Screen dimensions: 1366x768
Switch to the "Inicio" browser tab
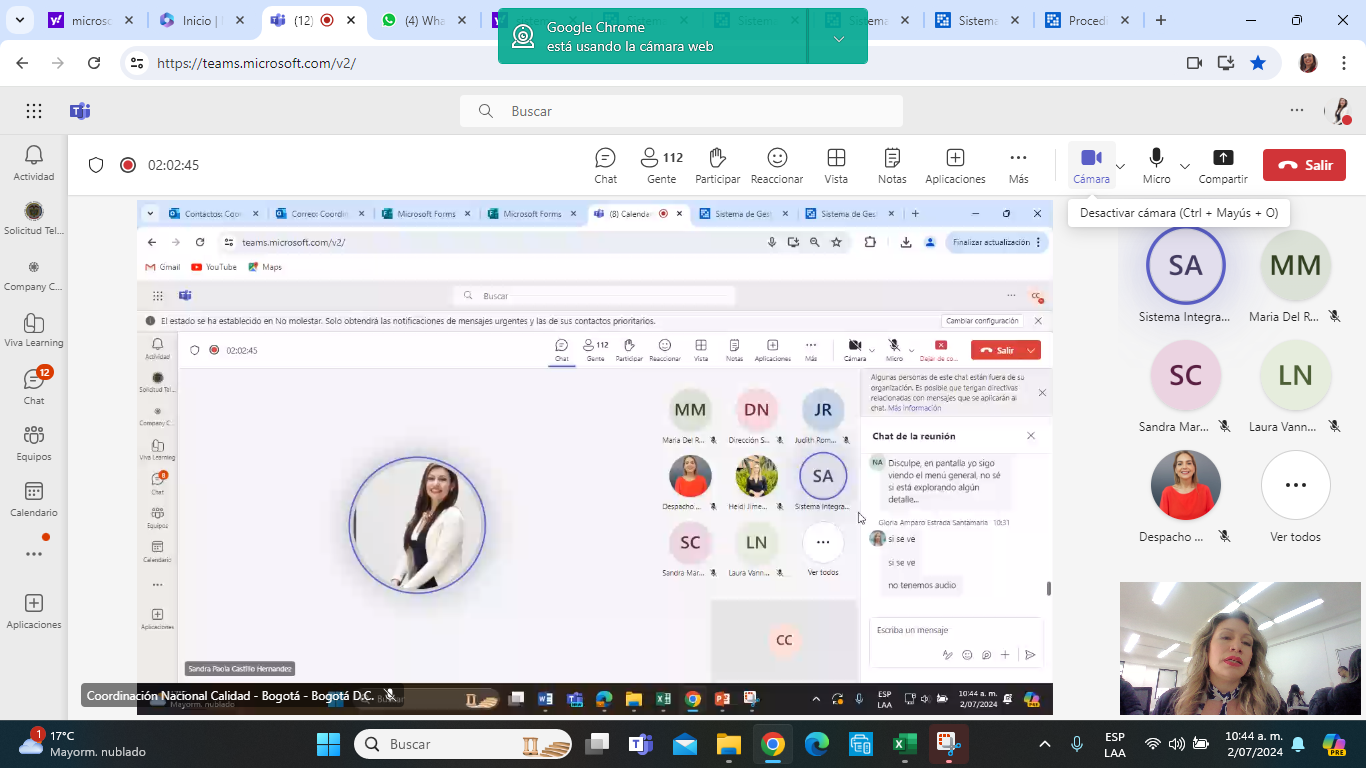coord(203,20)
